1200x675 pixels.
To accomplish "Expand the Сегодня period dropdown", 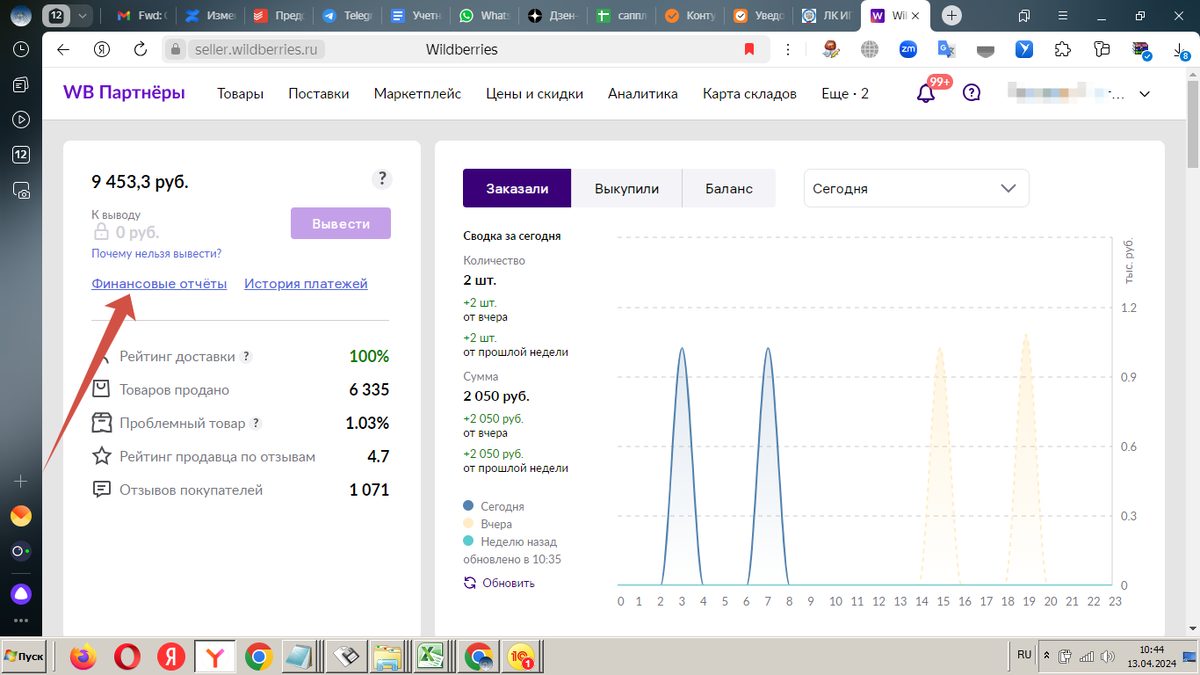I will 916,188.
